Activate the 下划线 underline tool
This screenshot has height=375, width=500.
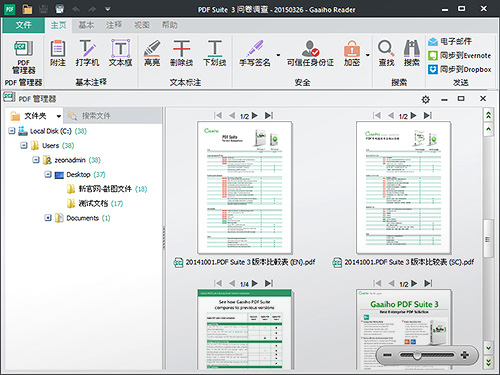coord(215,53)
